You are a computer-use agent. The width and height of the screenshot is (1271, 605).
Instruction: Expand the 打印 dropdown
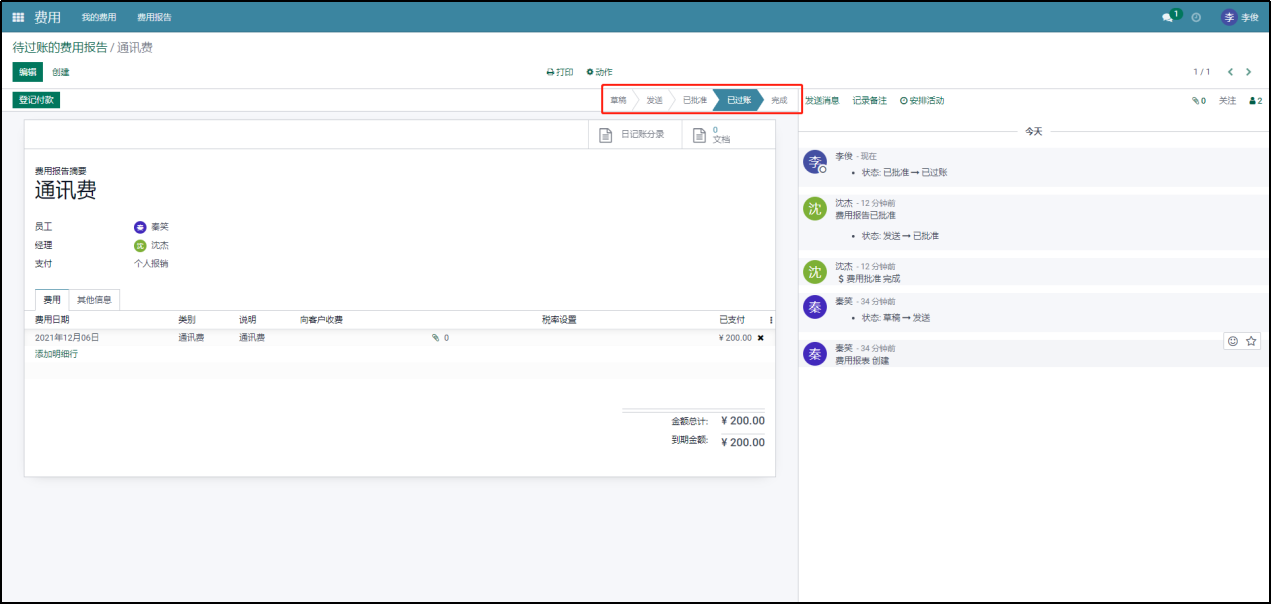point(560,72)
